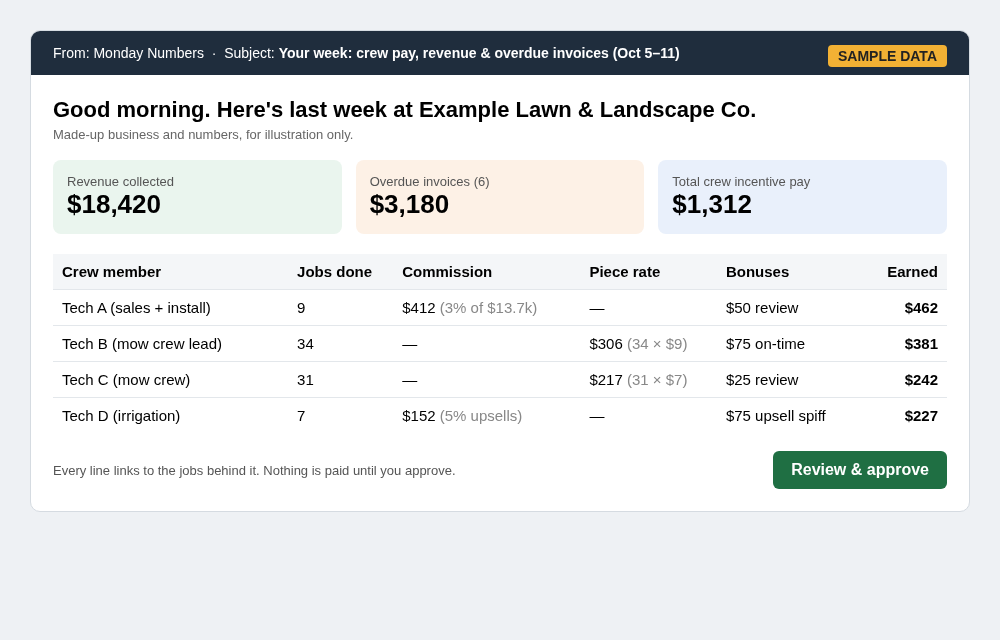
Task: Click the Commission column header
Action: tap(447, 272)
